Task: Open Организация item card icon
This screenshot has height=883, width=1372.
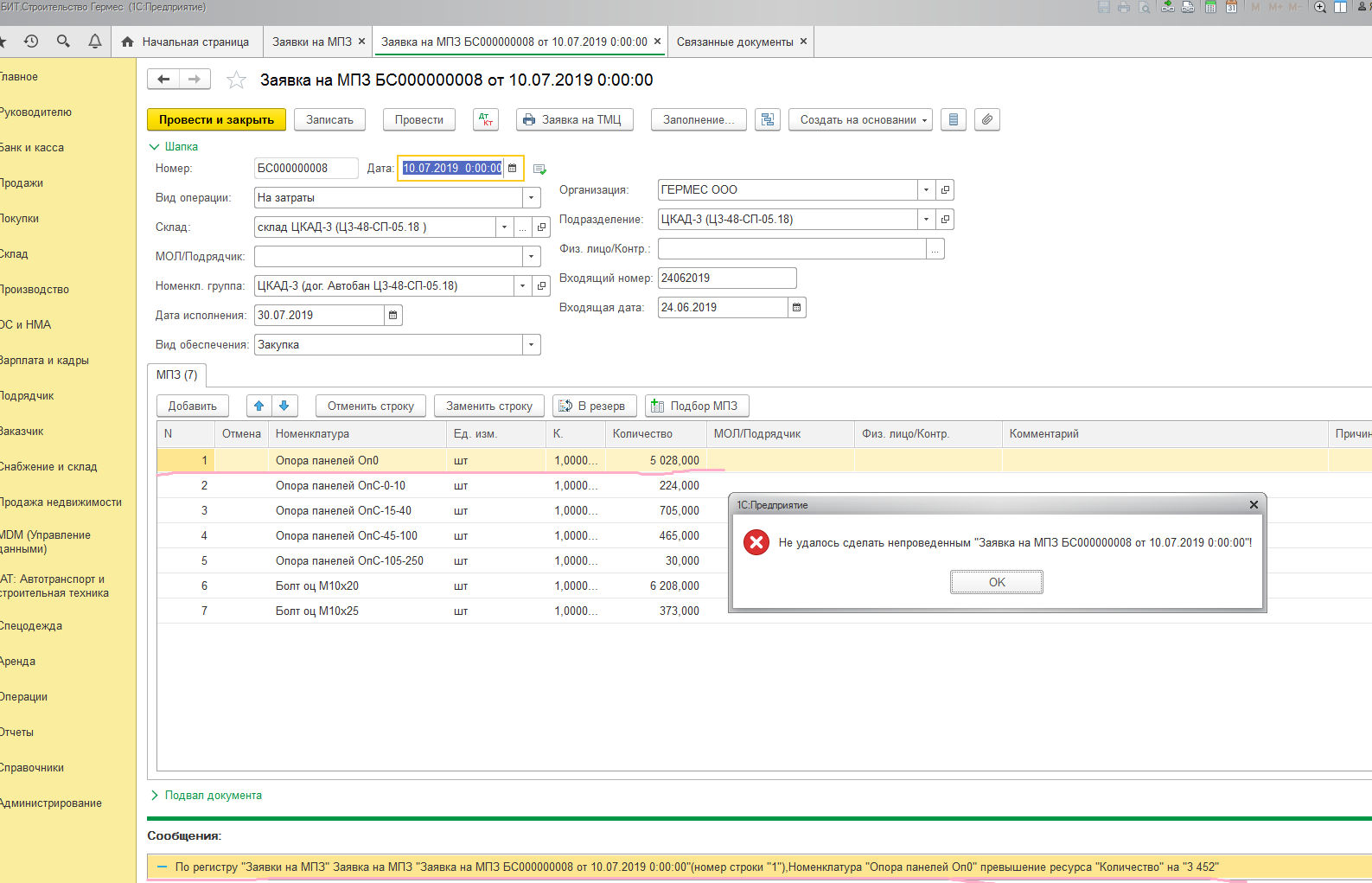Action: (x=945, y=189)
